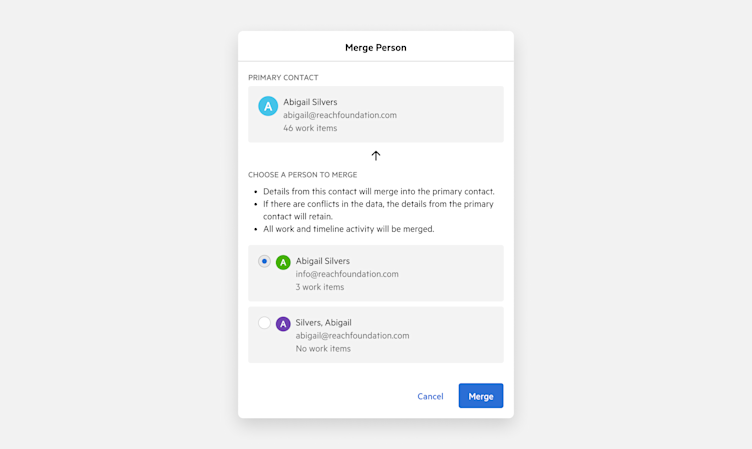752x449 pixels.
Task: Click the green Abigail Silvers avatar
Action: 283,262
